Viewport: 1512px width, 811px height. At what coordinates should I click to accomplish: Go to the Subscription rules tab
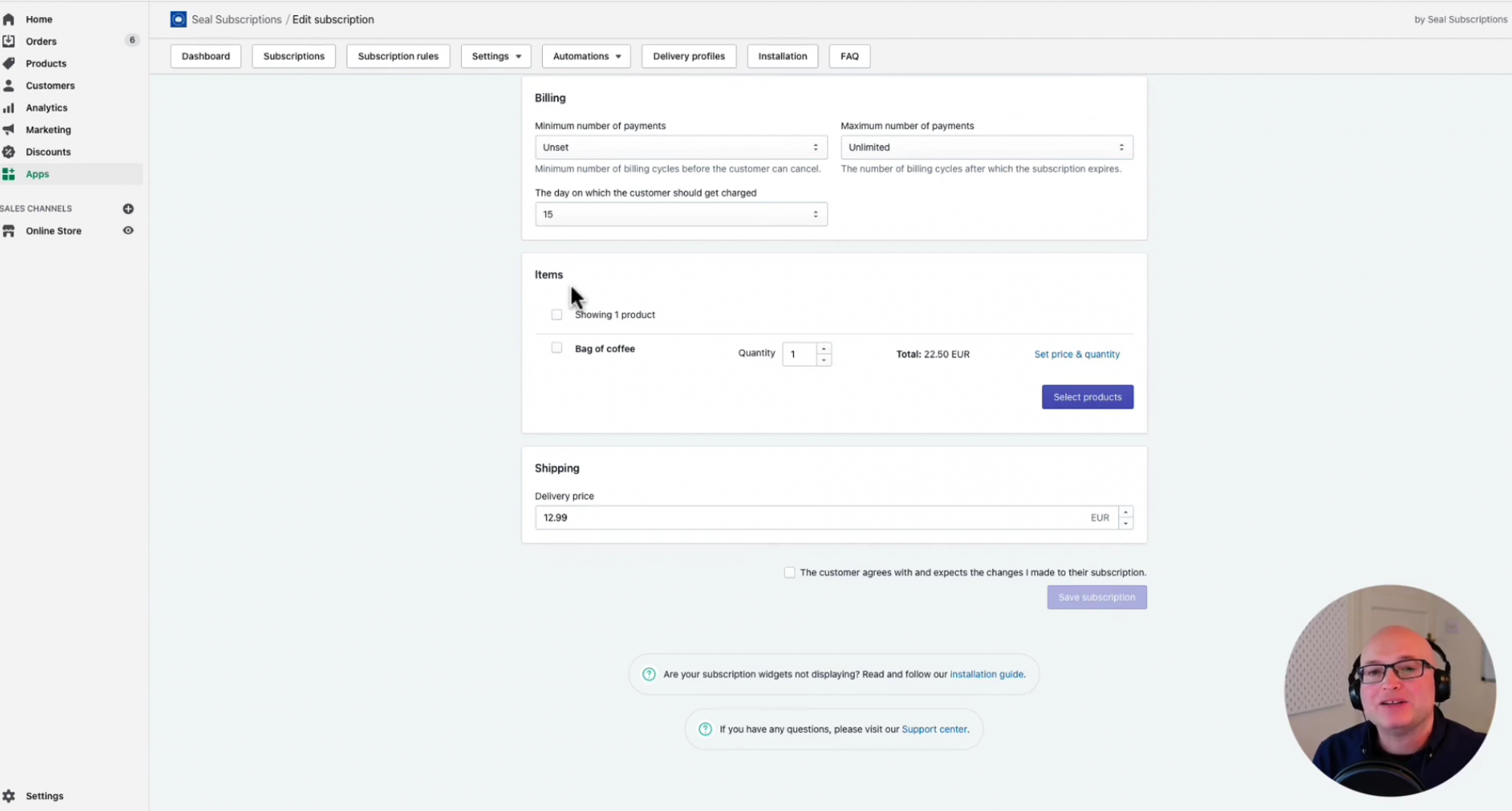[398, 56]
